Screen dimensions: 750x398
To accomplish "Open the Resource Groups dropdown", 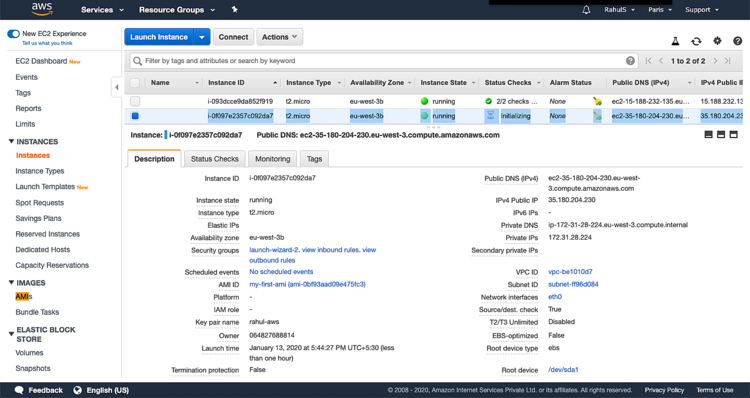I will pyautogui.click(x=177, y=10).
